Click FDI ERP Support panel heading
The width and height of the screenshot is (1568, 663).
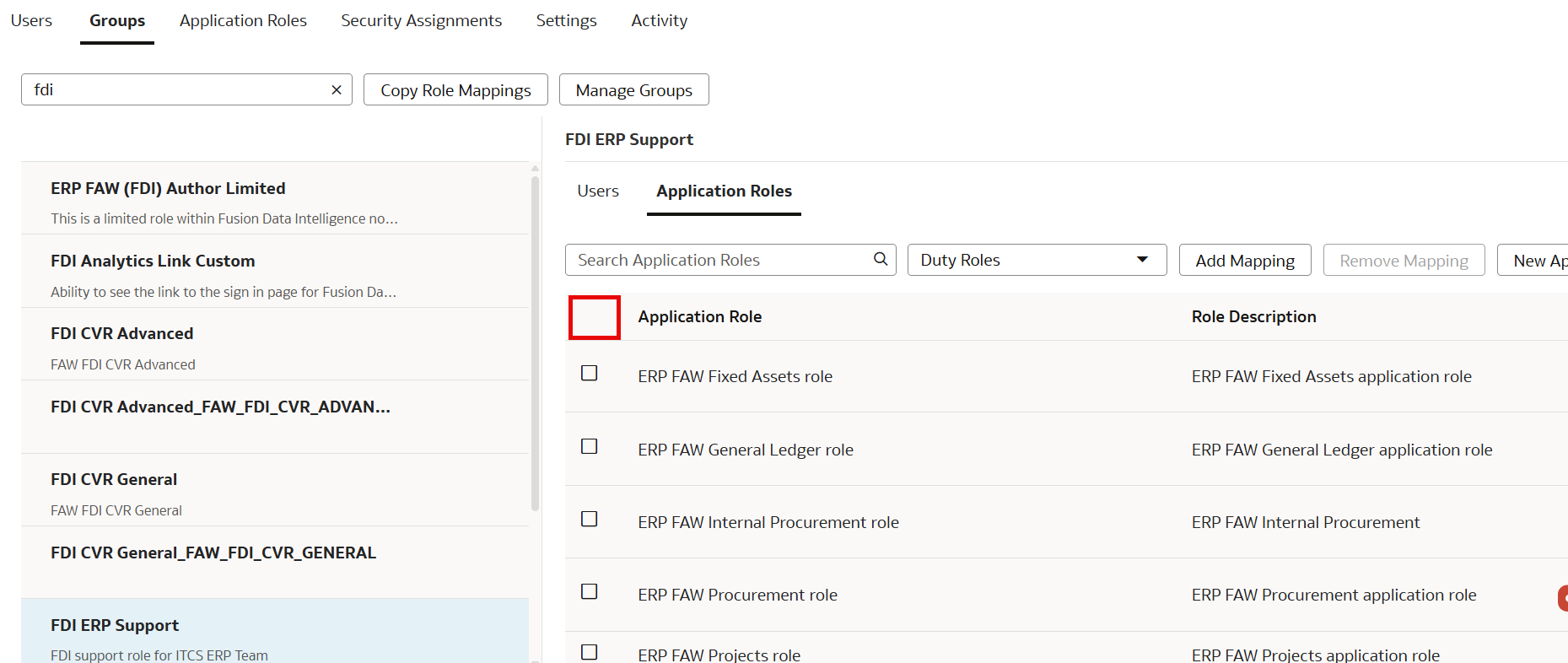coord(629,139)
